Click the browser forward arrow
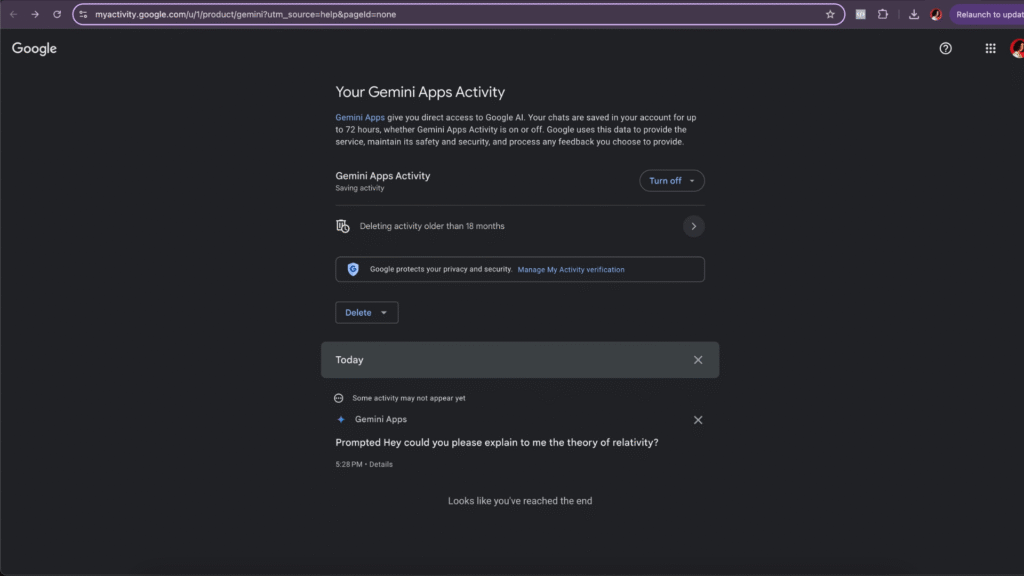This screenshot has height=576, width=1024. click(x=35, y=14)
